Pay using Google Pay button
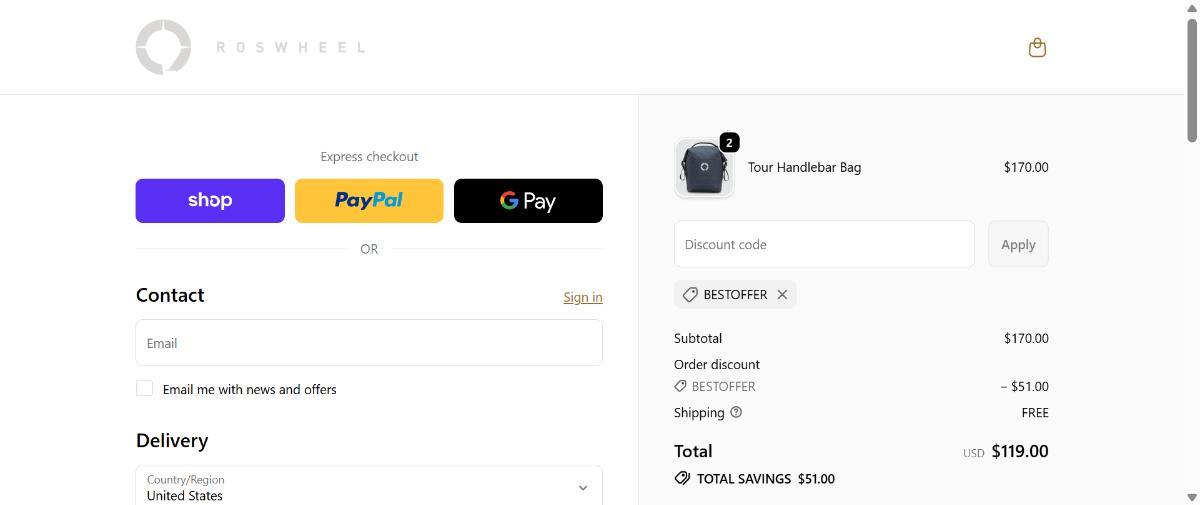 tap(528, 201)
